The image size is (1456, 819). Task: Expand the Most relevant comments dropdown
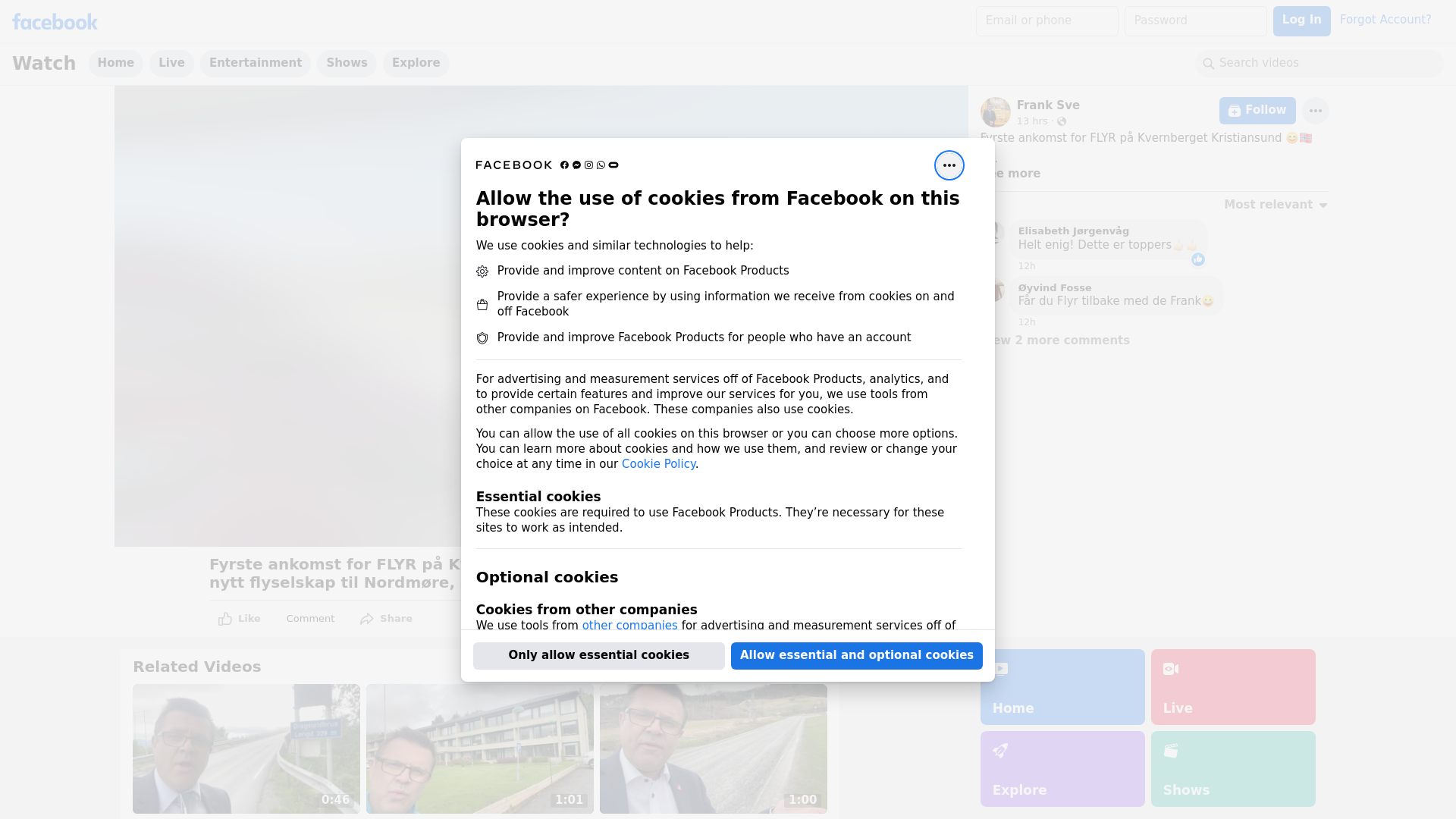(x=1276, y=205)
